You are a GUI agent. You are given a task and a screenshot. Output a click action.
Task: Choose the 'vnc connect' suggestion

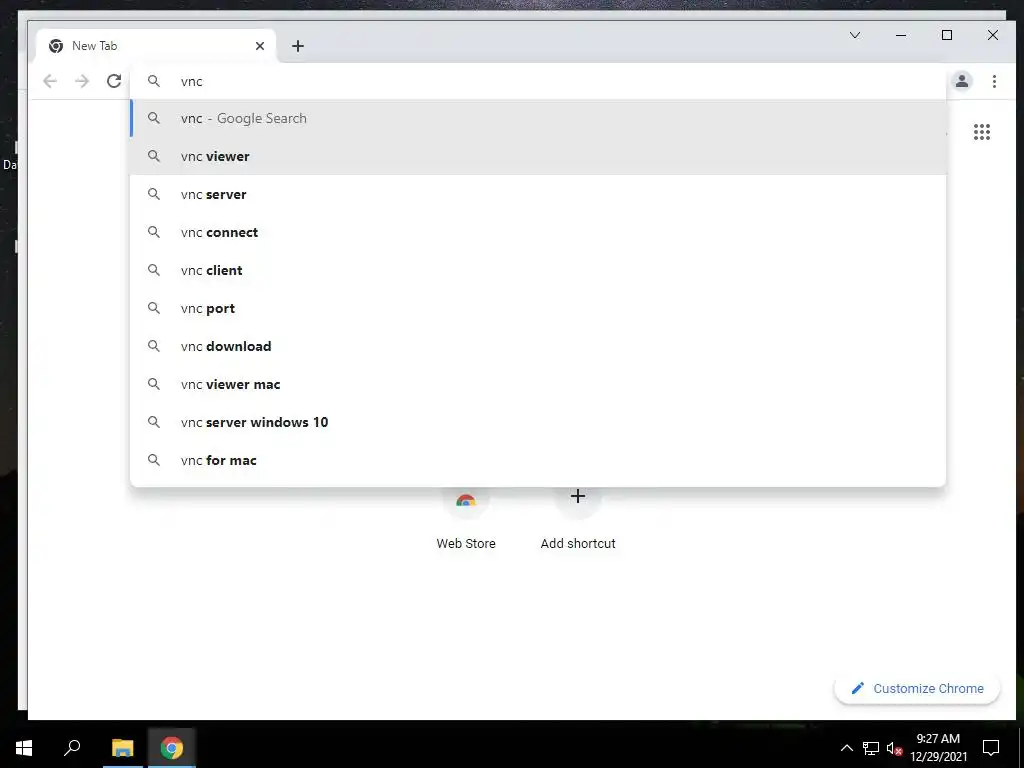pos(538,232)
